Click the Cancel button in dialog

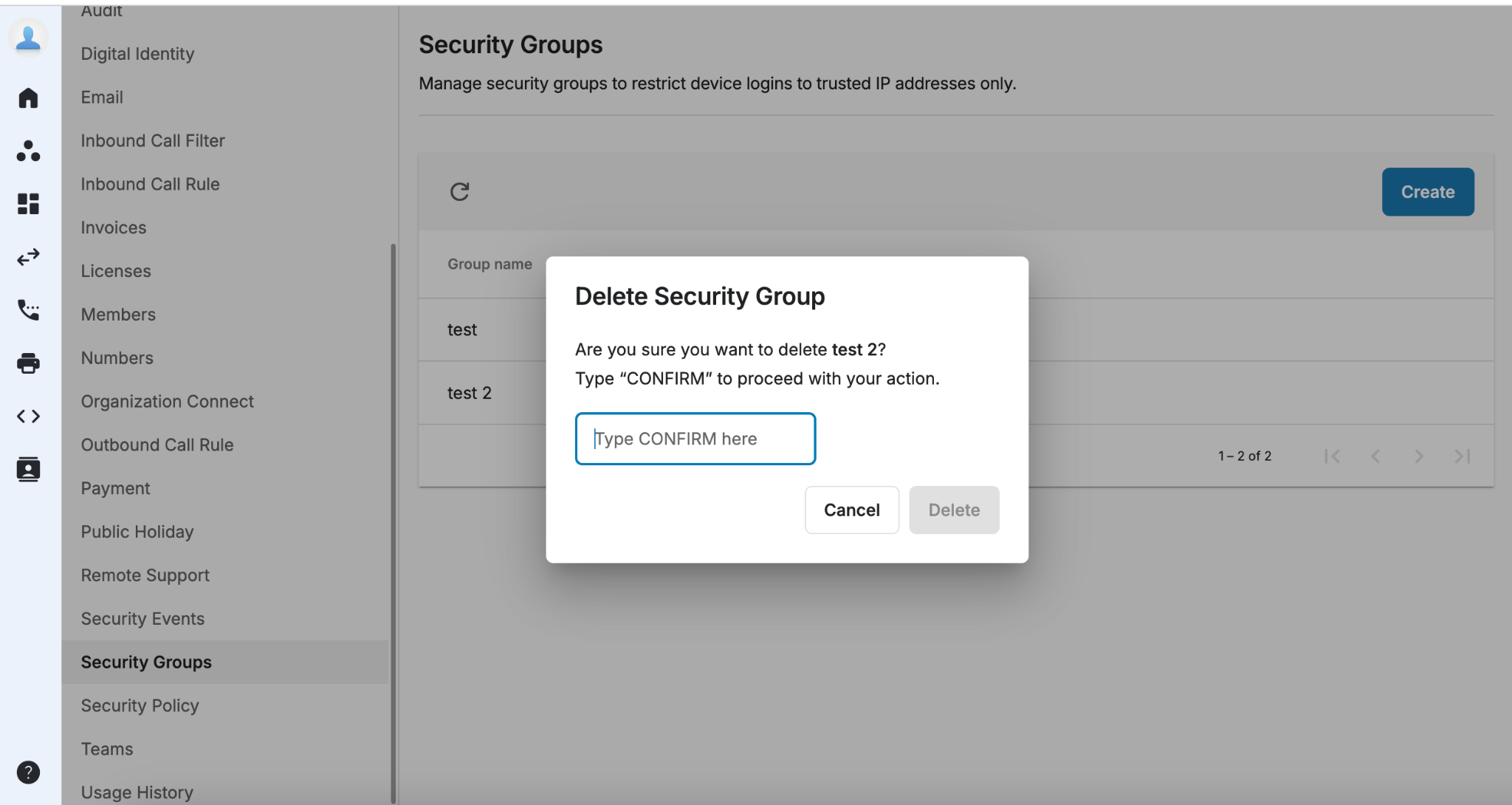pyautogui.click(x=852, y=510)
